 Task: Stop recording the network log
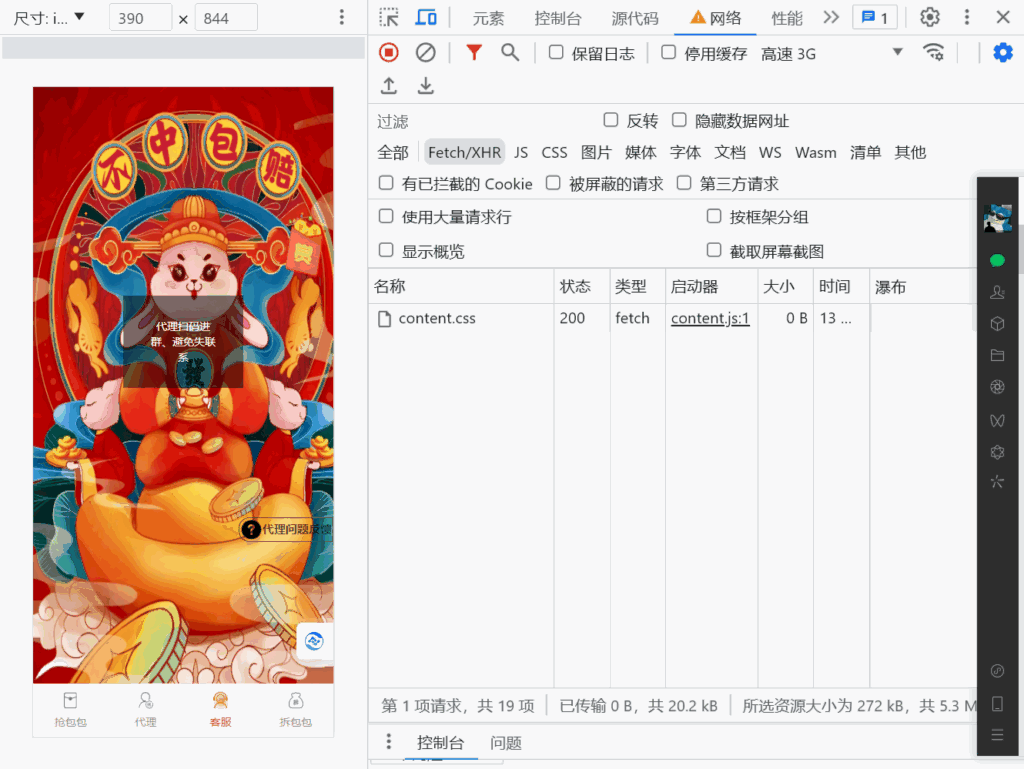tap(388, 52)
